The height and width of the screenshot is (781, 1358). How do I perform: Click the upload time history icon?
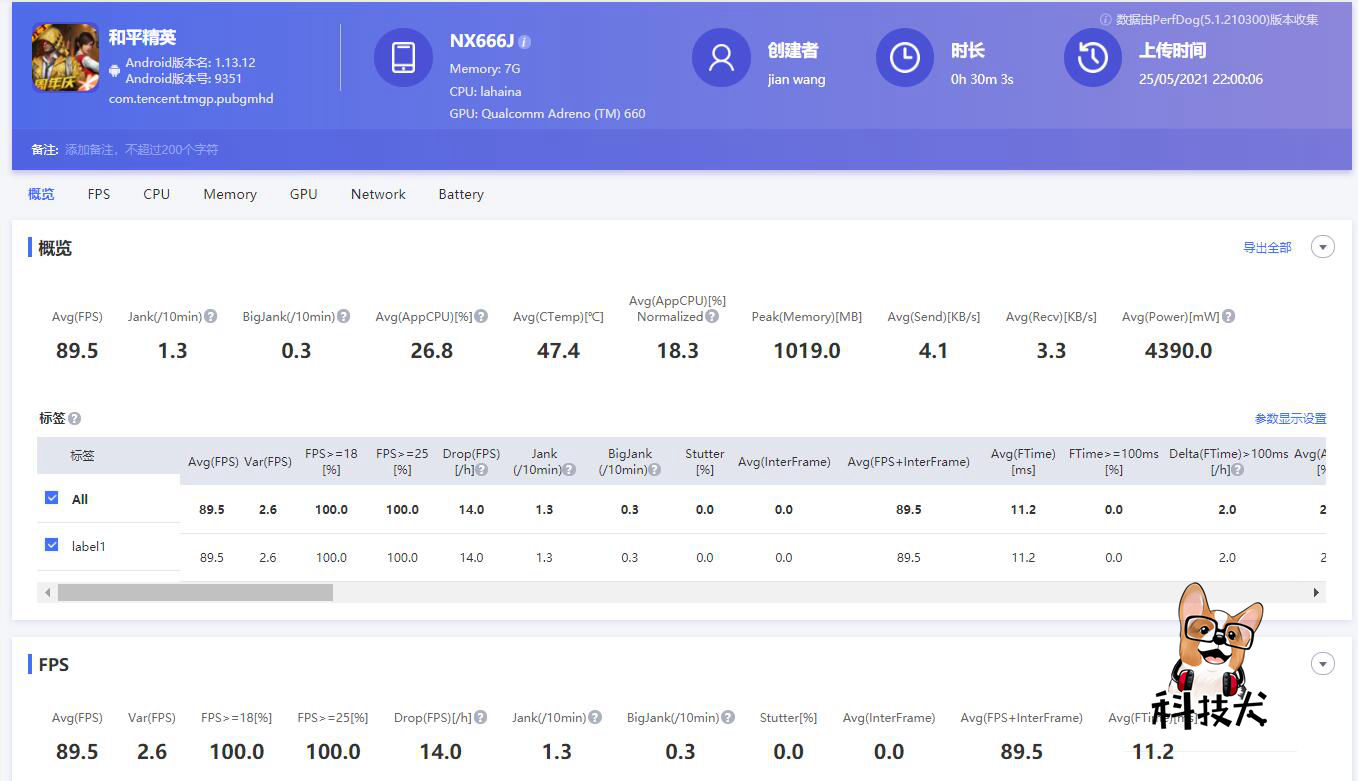(x=1093, y=58)
